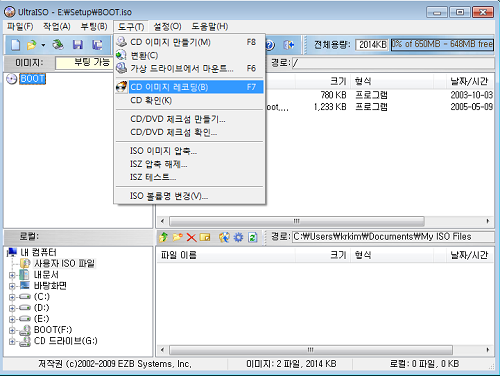Image resolution: width=500 pixels, height=376 pixels.
Task: Click the upper 날짜/시간 column header
Action: pos(470,81)
